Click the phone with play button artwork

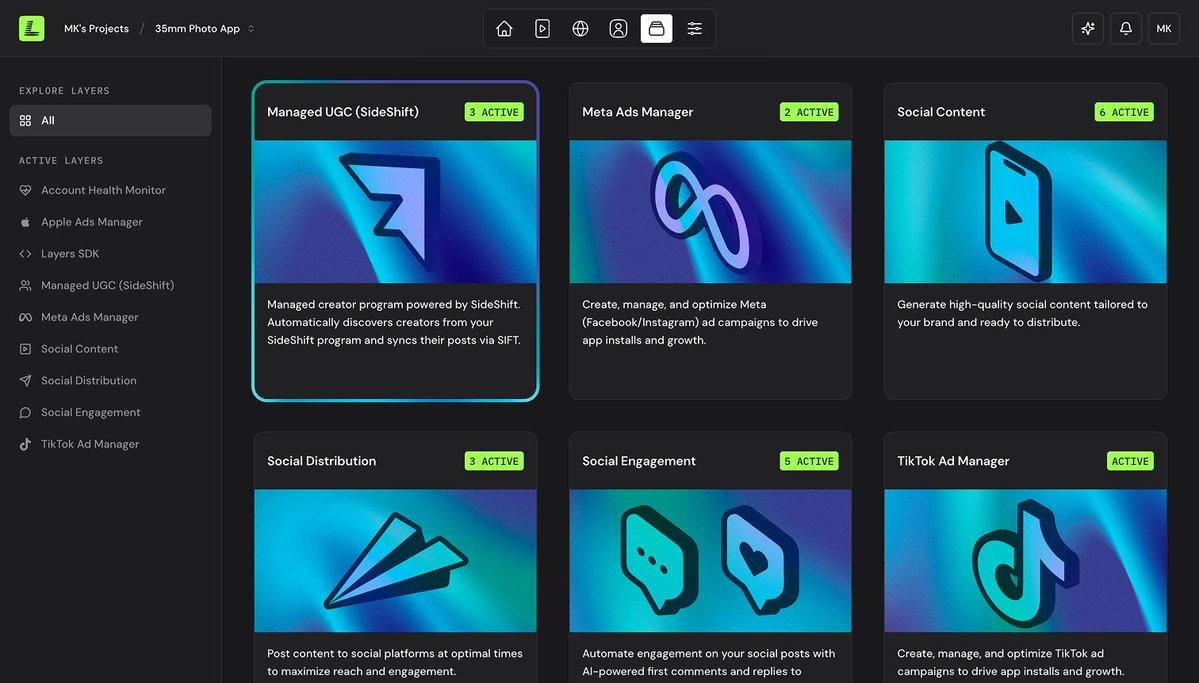pyautogui.click(x=1025, y=212)
